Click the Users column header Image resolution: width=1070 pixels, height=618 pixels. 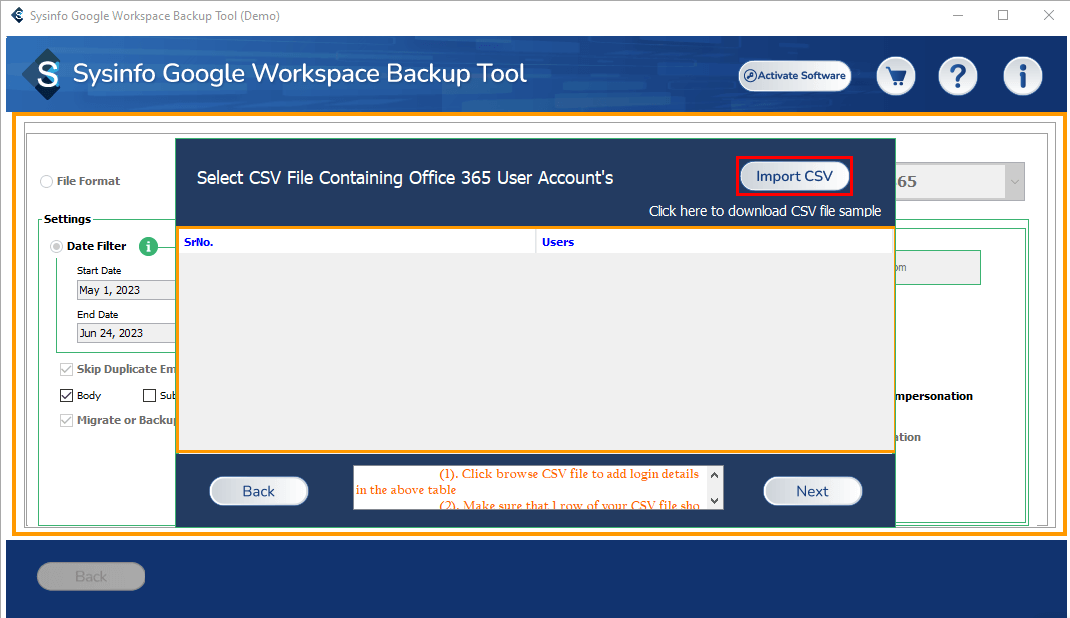pyautogui.click(x=714, y=242)
